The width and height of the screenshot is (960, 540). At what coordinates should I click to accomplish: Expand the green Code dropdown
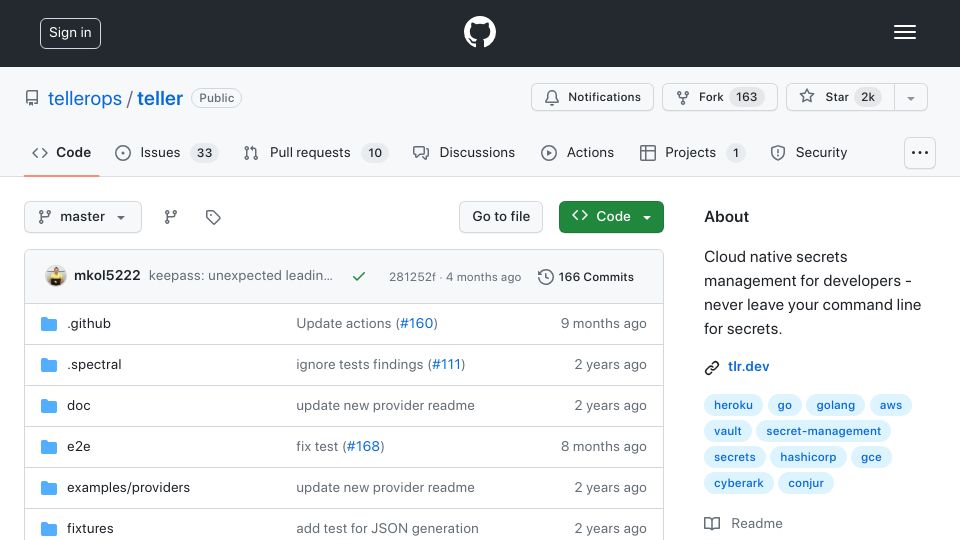pyautogui.click(x=611, y=217)
